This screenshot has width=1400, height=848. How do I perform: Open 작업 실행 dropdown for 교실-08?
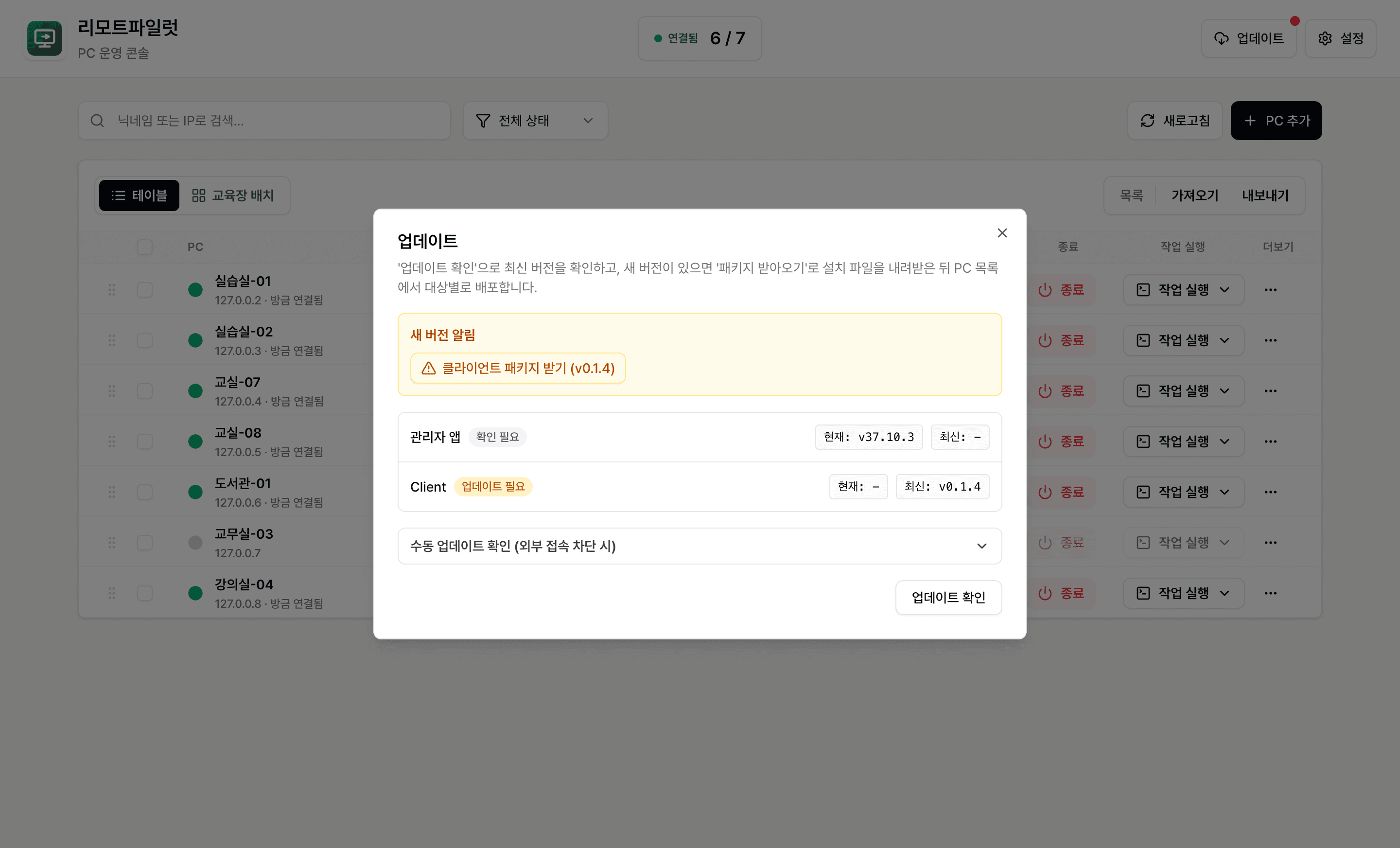[x=1184, y=442]
